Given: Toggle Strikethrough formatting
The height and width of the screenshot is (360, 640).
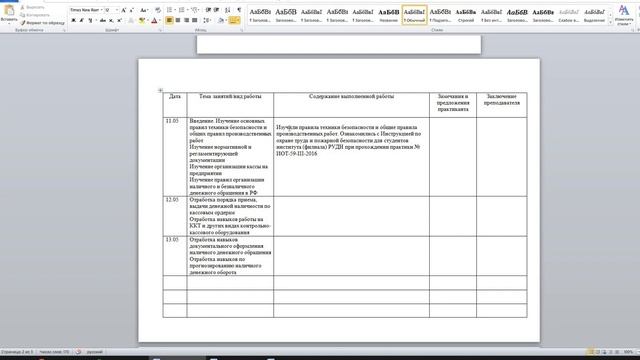Looking at the screenshot, I should coord(102,20).
